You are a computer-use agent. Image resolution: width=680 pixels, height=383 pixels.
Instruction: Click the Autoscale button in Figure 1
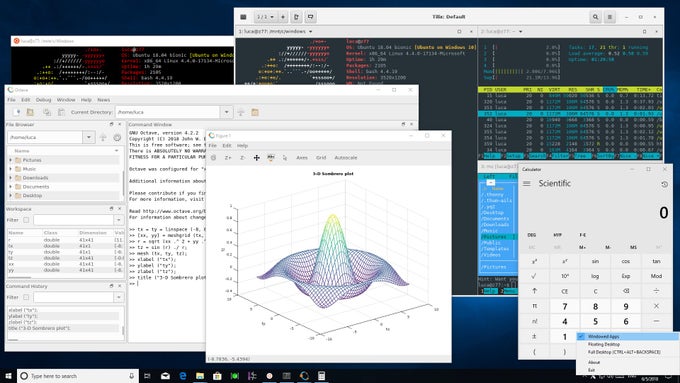tap(346, 157)
